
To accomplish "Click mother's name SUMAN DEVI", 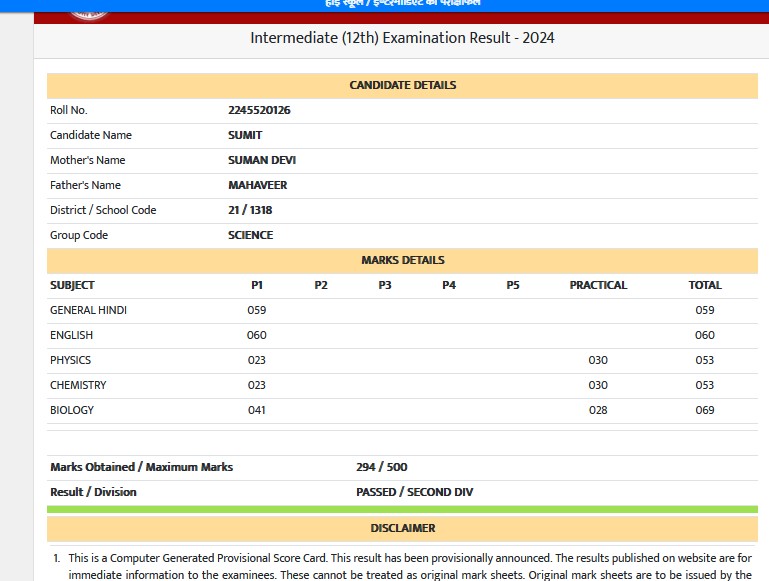I will 262,160.
